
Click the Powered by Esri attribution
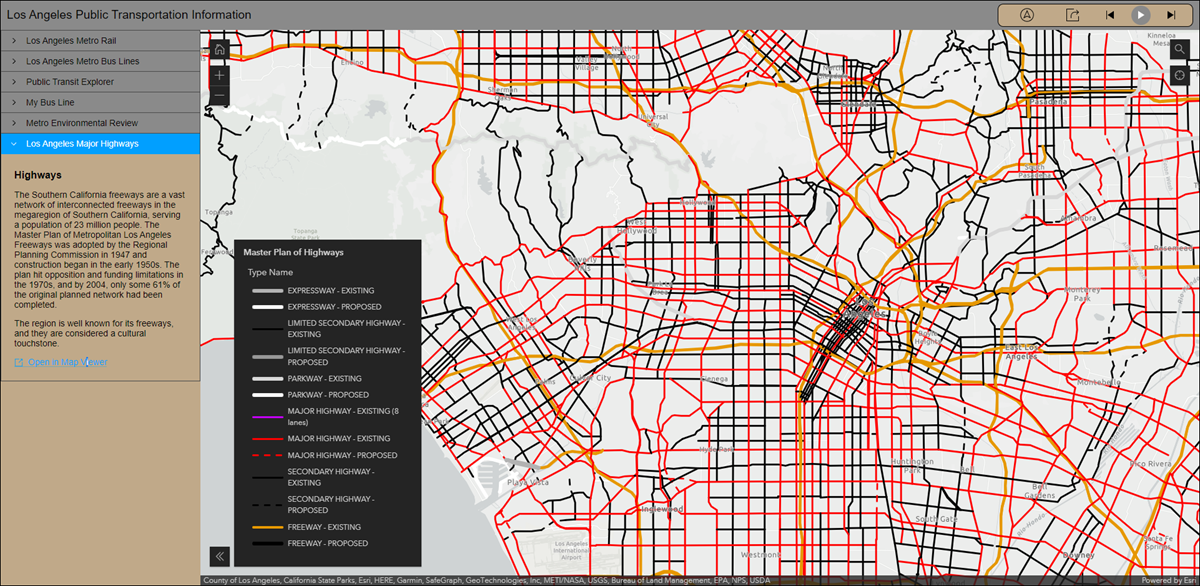1169,580
